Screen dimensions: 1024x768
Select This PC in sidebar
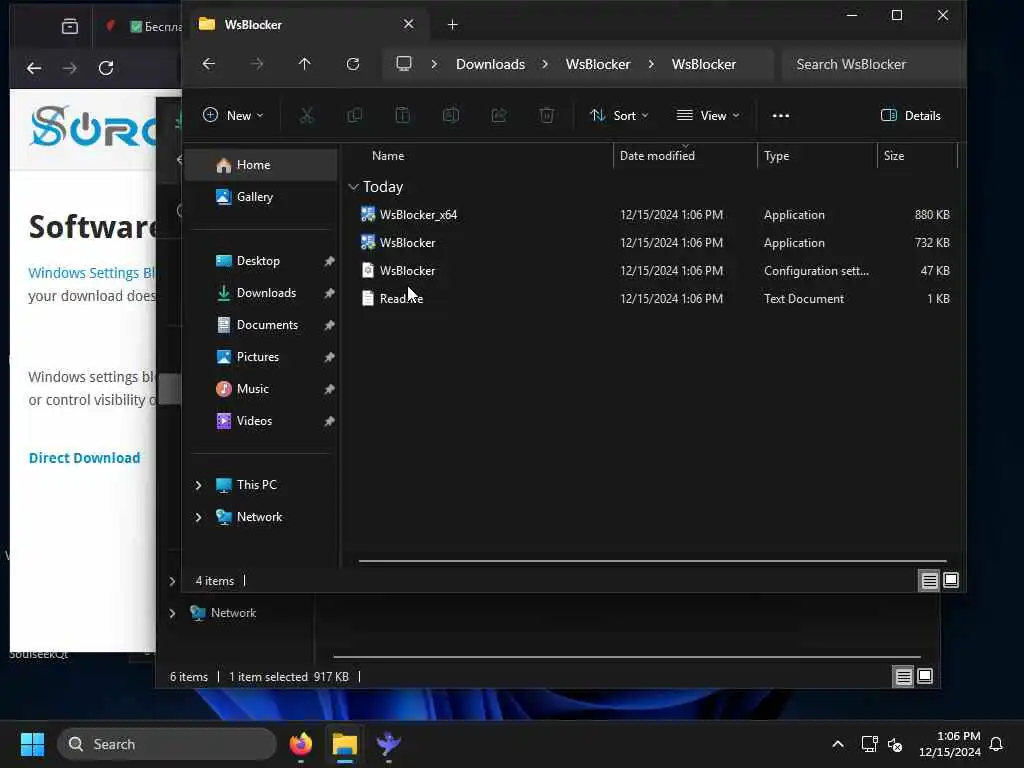[x=256, y=485]
